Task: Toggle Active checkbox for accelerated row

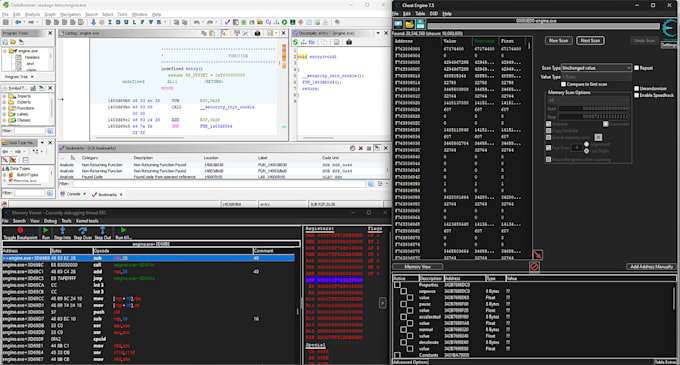Action: click(x=403, y=317)
